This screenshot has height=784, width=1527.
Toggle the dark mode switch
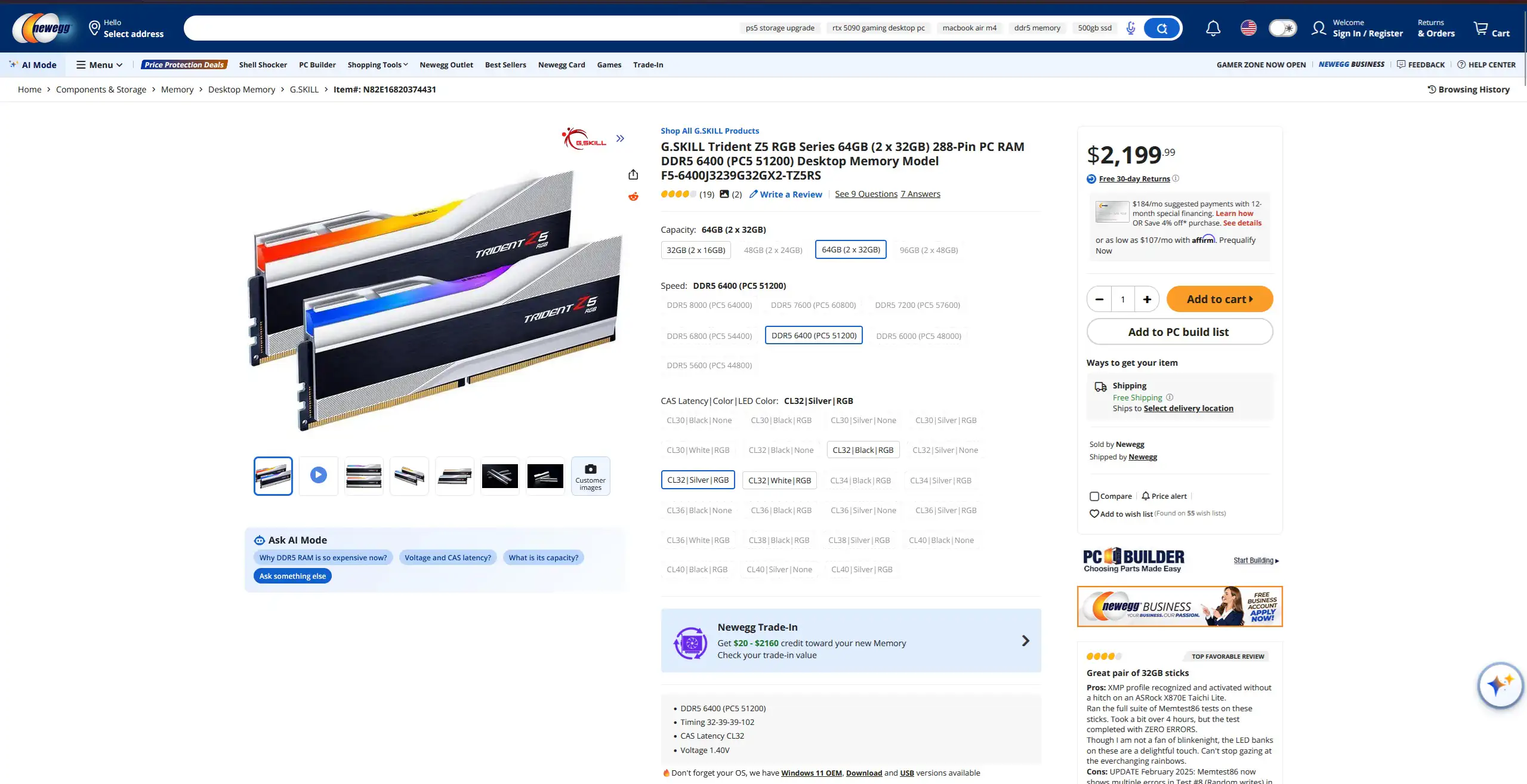coord(1282,28)
